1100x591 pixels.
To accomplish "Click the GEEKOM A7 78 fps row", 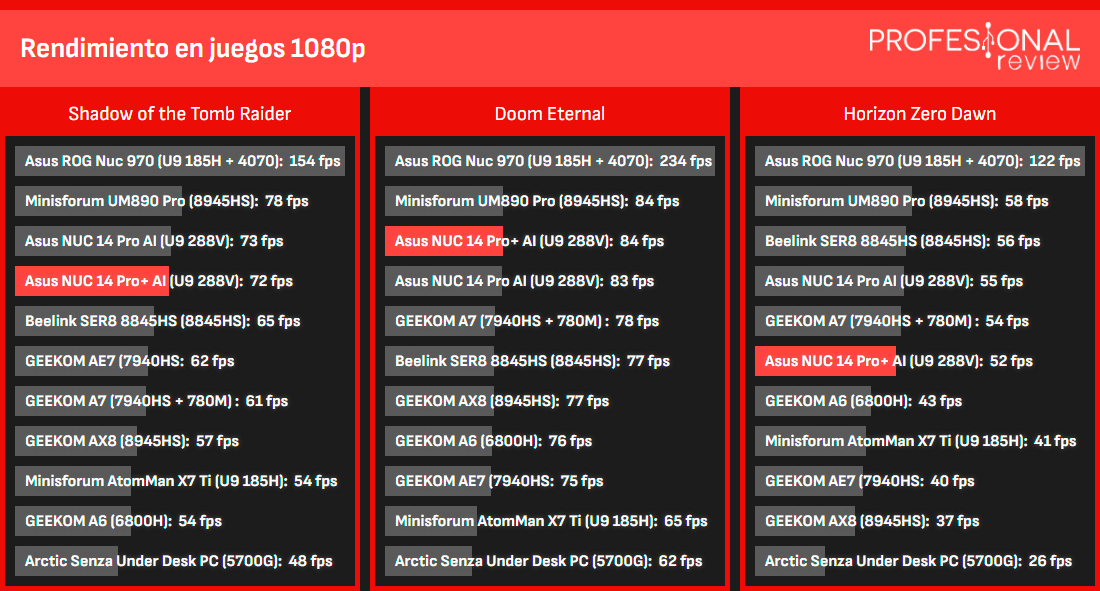I will tap(550, 321).
